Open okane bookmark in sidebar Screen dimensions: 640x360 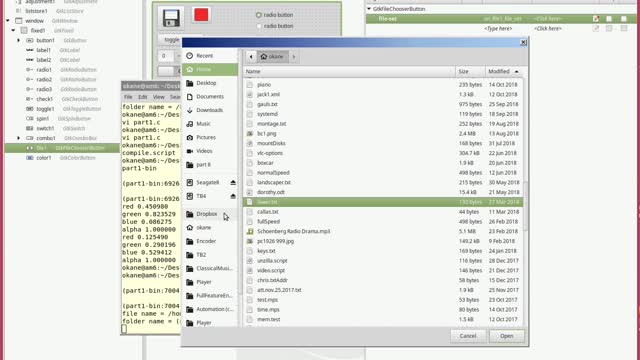point(209,227)
